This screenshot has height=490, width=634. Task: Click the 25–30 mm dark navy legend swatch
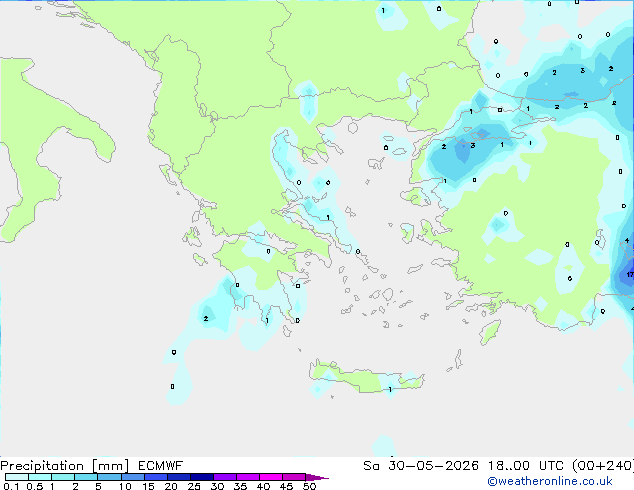point(201,477)
